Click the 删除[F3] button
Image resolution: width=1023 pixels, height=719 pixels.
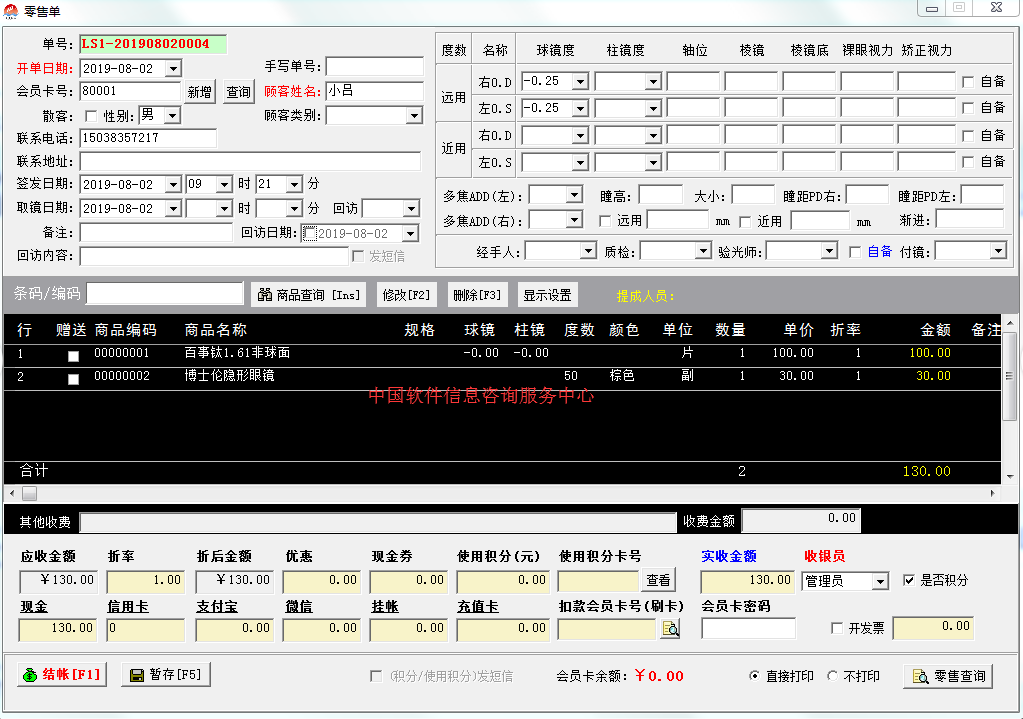click(x=477, y=295)
